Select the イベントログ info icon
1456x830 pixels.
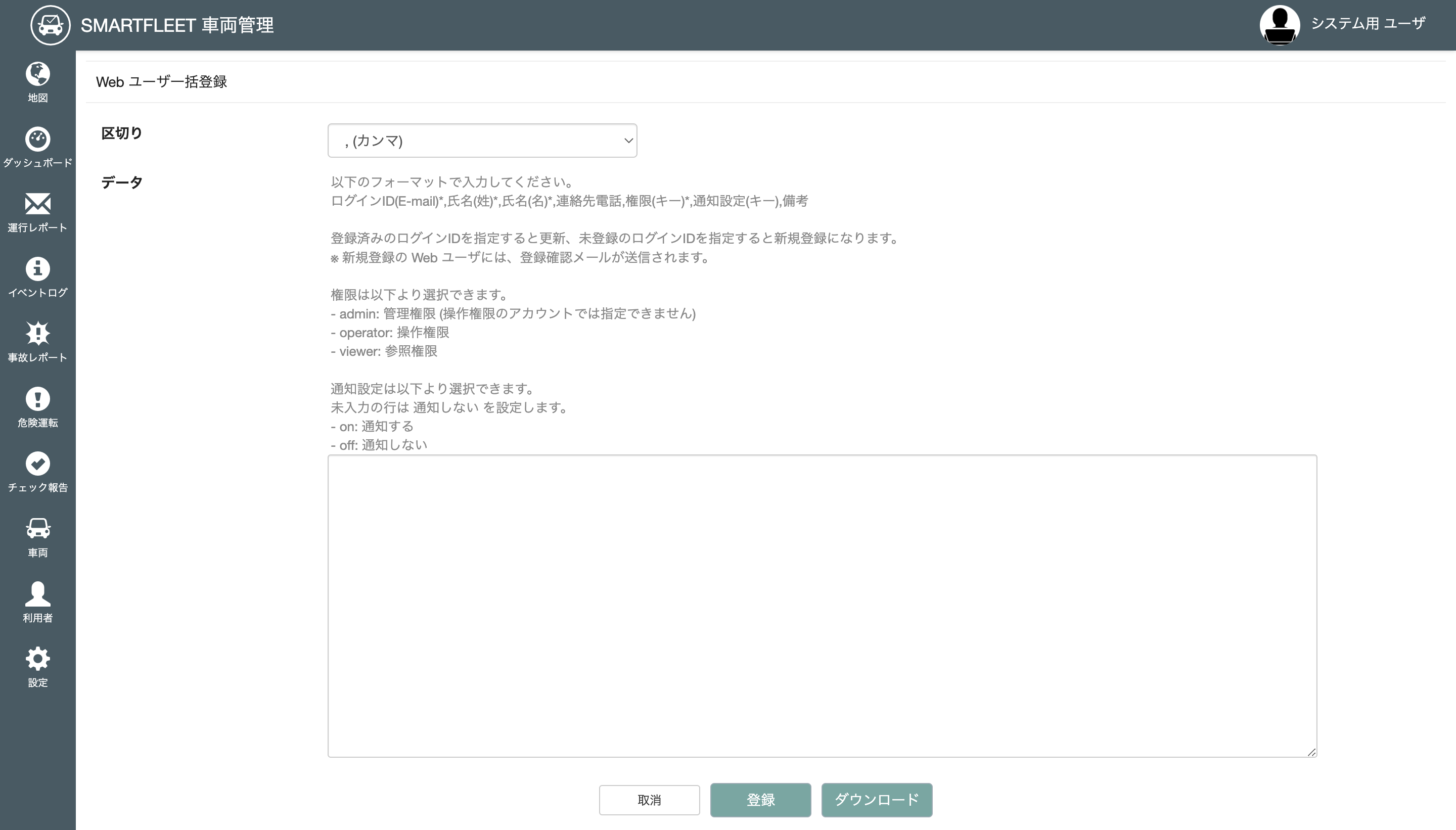pos(37,268)
